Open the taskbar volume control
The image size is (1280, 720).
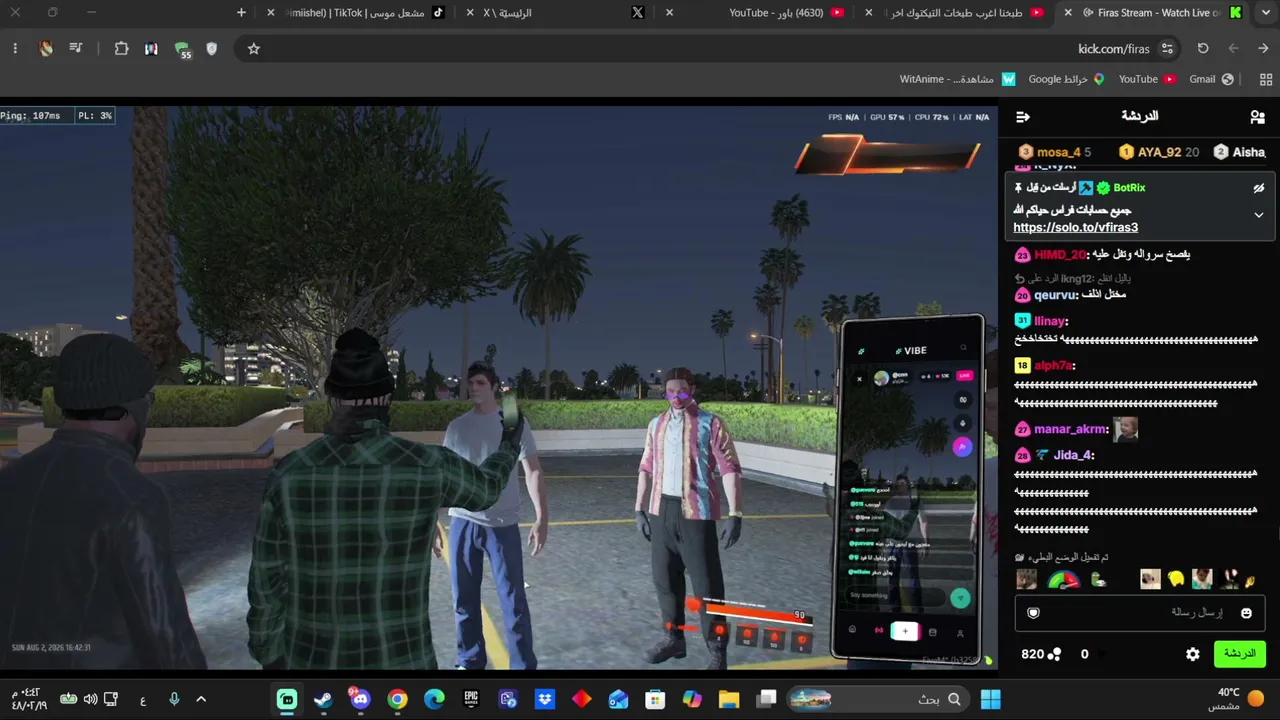[x=90, y=699]
